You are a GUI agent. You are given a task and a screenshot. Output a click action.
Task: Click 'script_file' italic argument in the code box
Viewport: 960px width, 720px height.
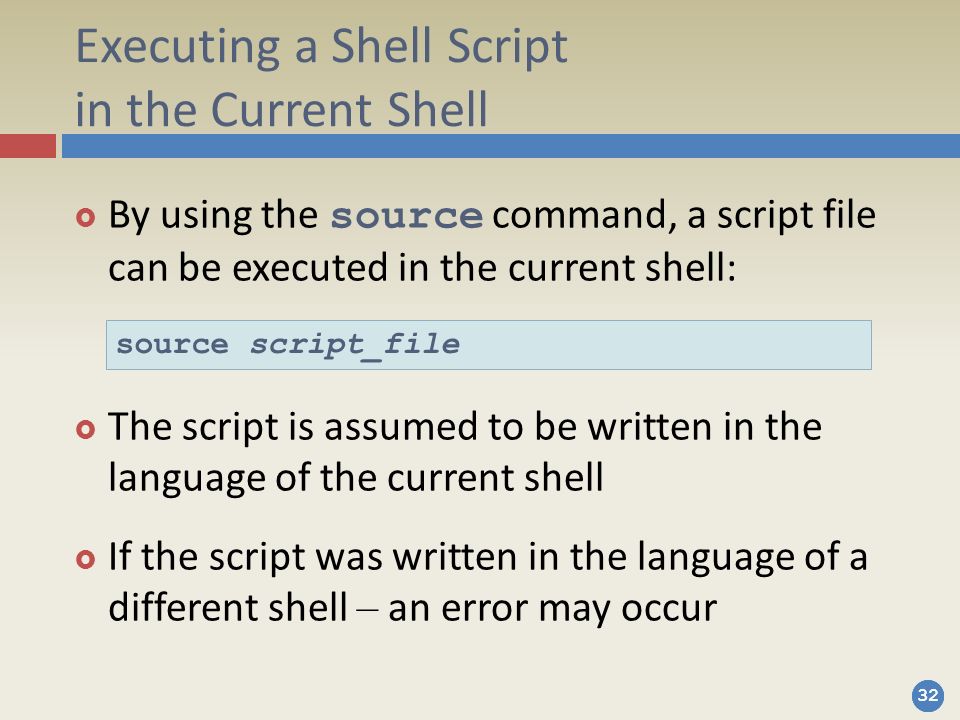pos(354,345)
